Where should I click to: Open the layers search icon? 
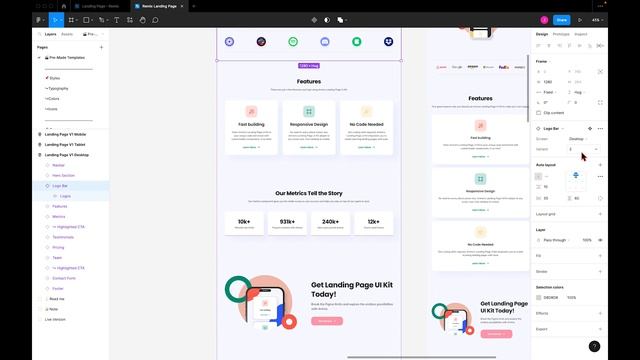[40, 34]
